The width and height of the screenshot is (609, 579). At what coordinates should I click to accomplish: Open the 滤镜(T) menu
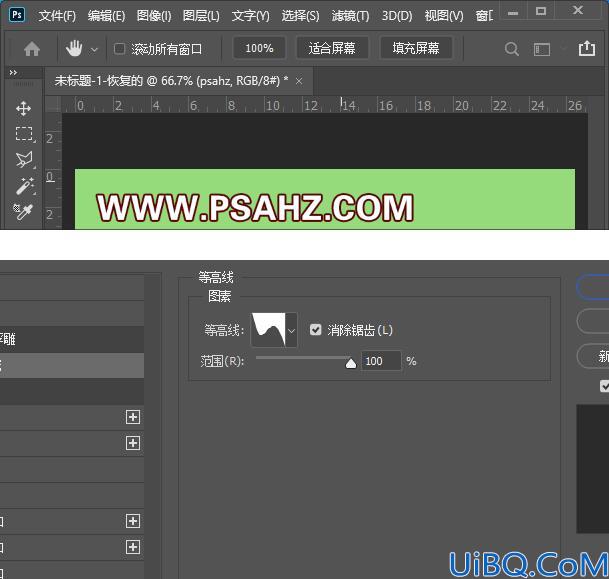[350, 16]
